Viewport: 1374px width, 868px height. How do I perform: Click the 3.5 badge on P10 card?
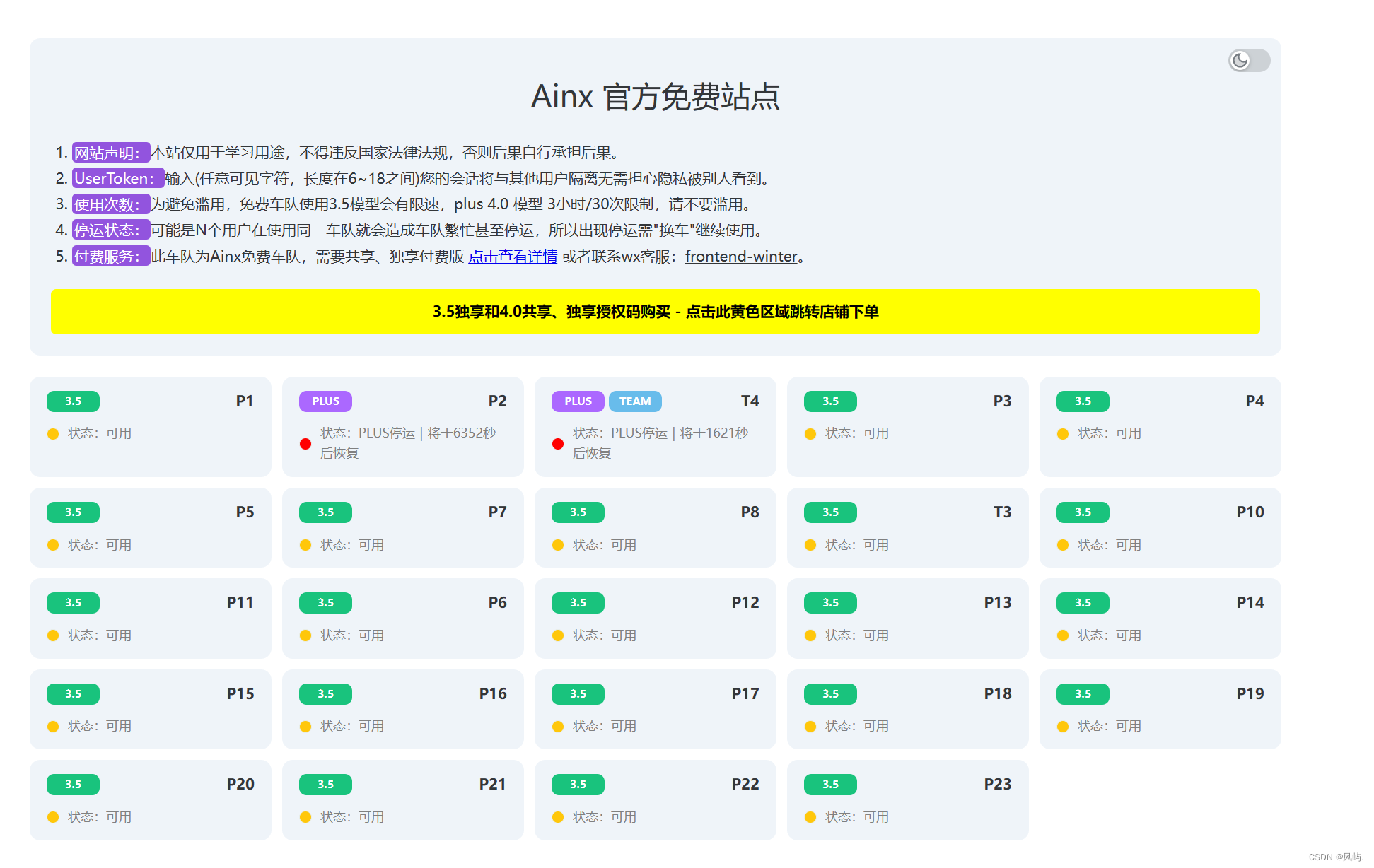pos(1083,512)
